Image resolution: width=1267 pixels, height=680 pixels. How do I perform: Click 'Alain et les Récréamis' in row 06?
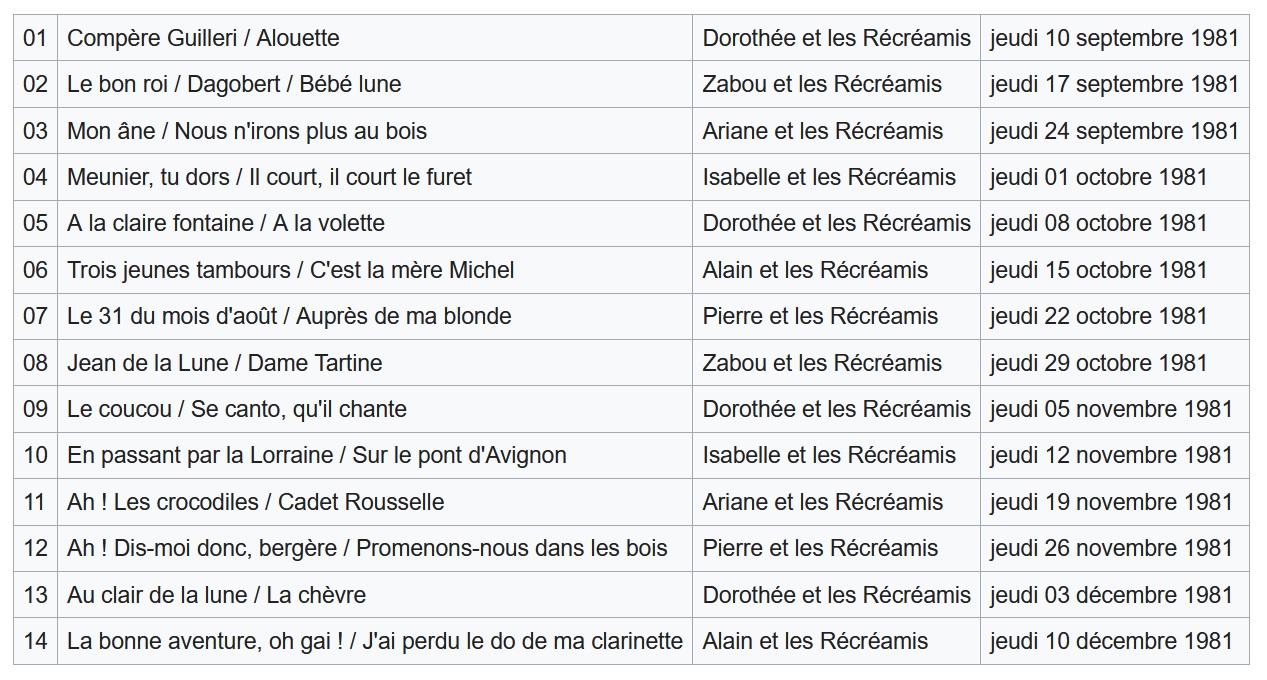coord(815,270)
